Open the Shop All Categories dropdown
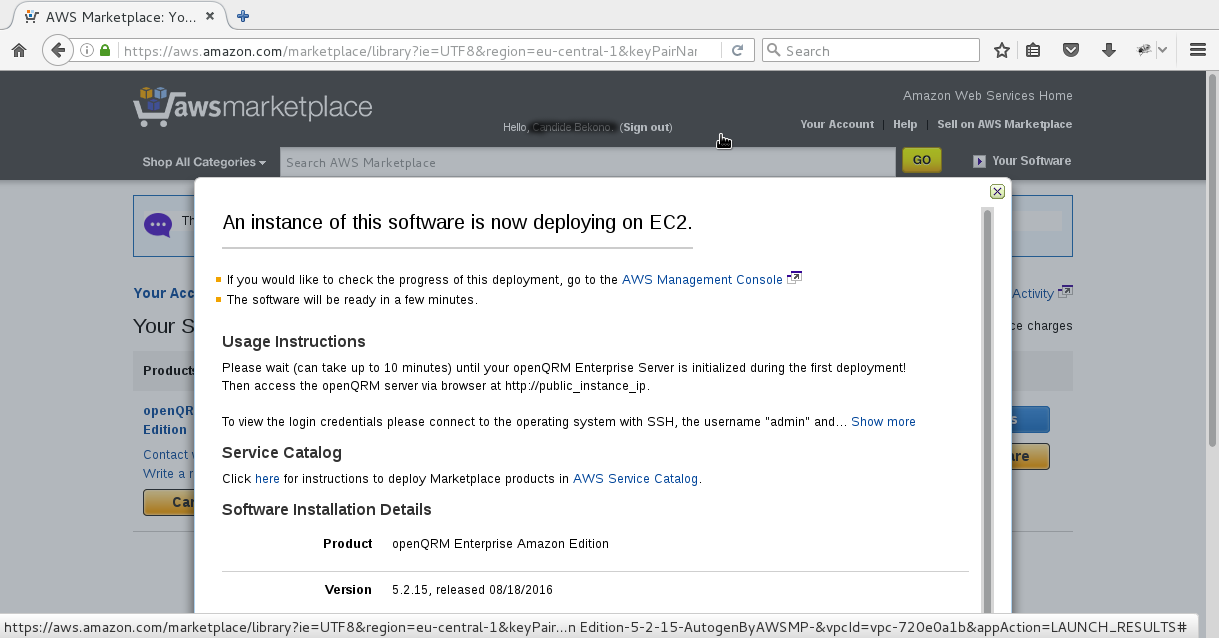Image resolution: width=1219 pixels, height=638 pixels. (x=204, y=162)
